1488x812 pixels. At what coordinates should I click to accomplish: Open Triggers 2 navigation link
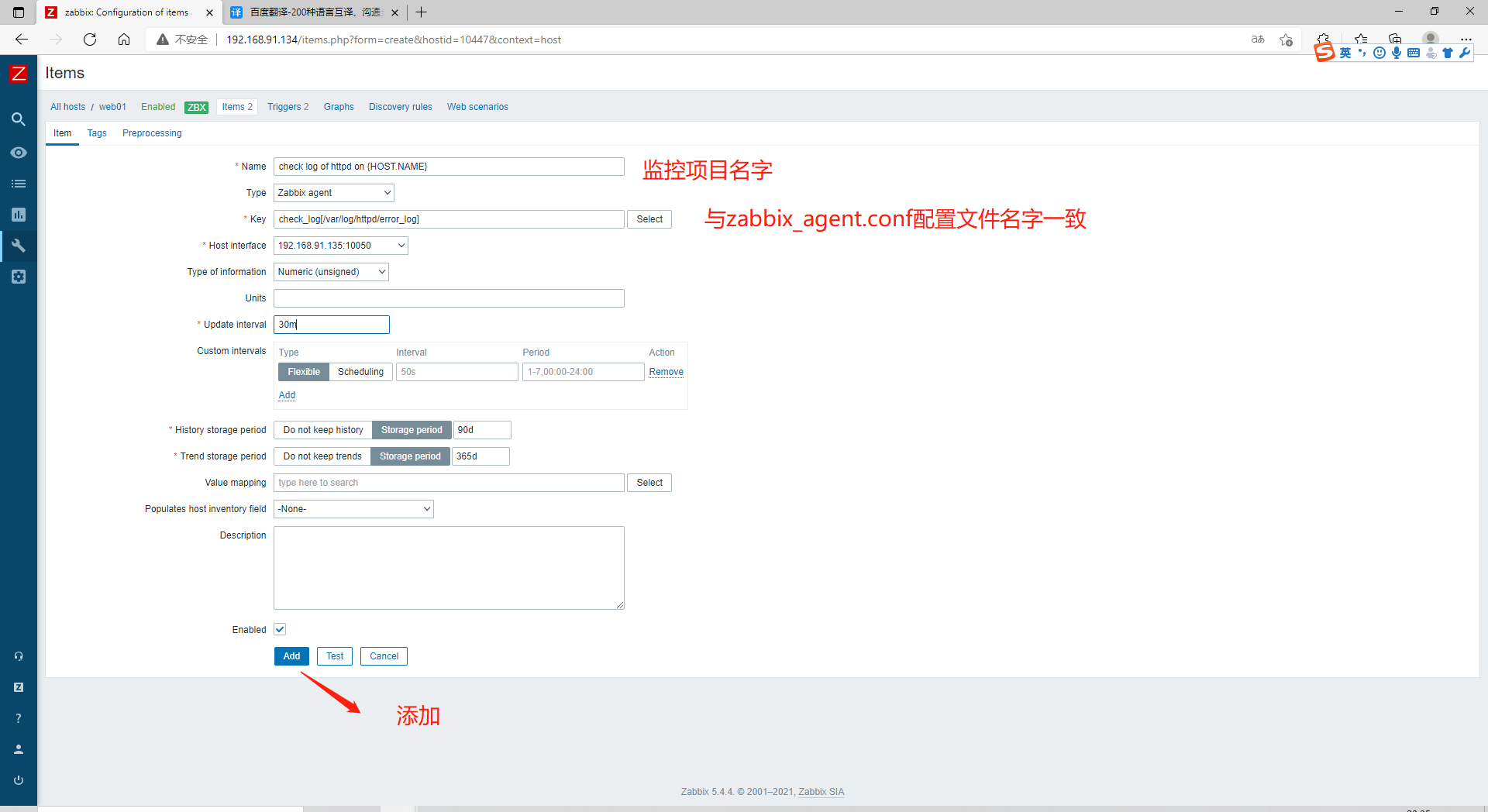tap(288, 107)
